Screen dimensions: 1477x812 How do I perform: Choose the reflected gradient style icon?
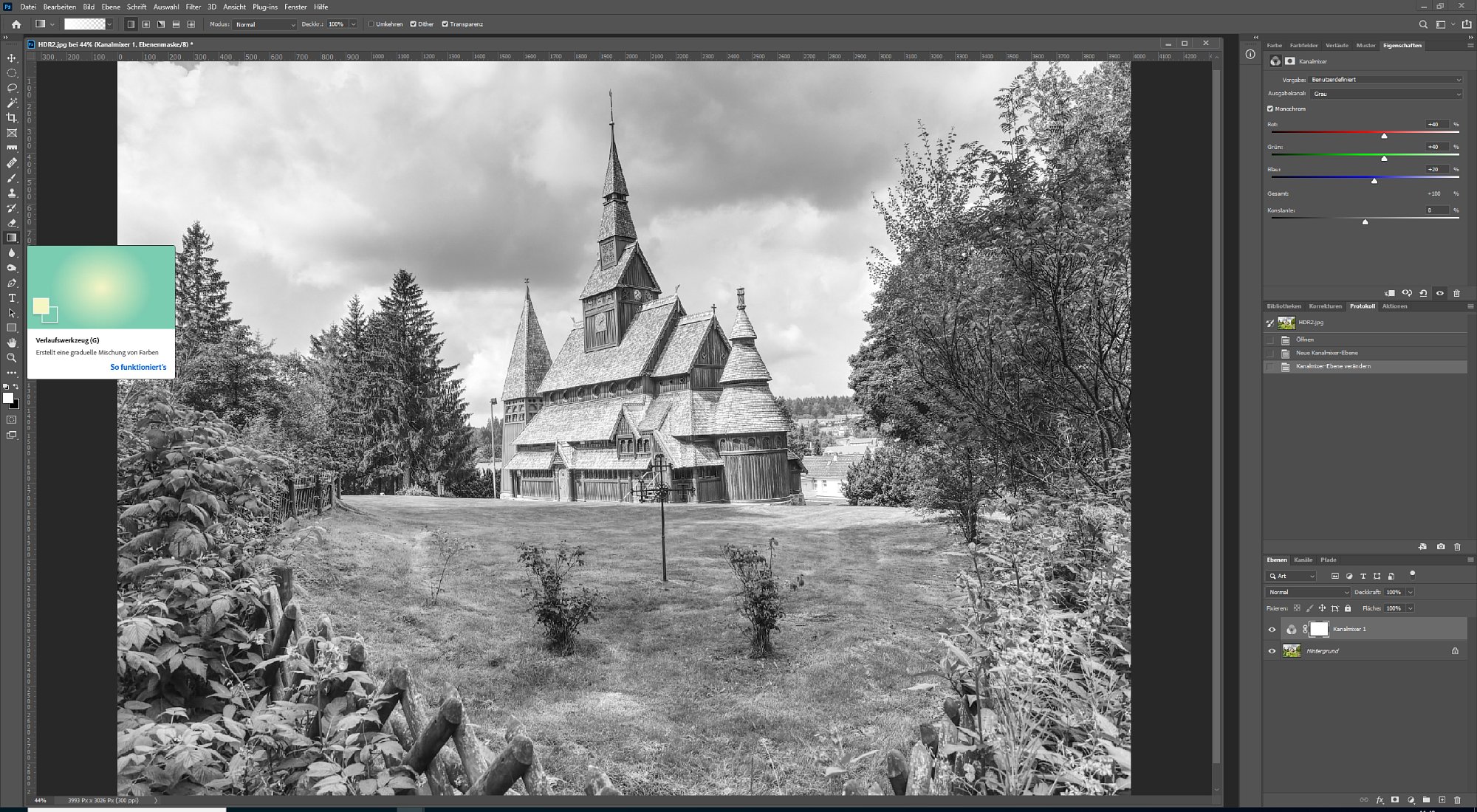click(176, 24)
